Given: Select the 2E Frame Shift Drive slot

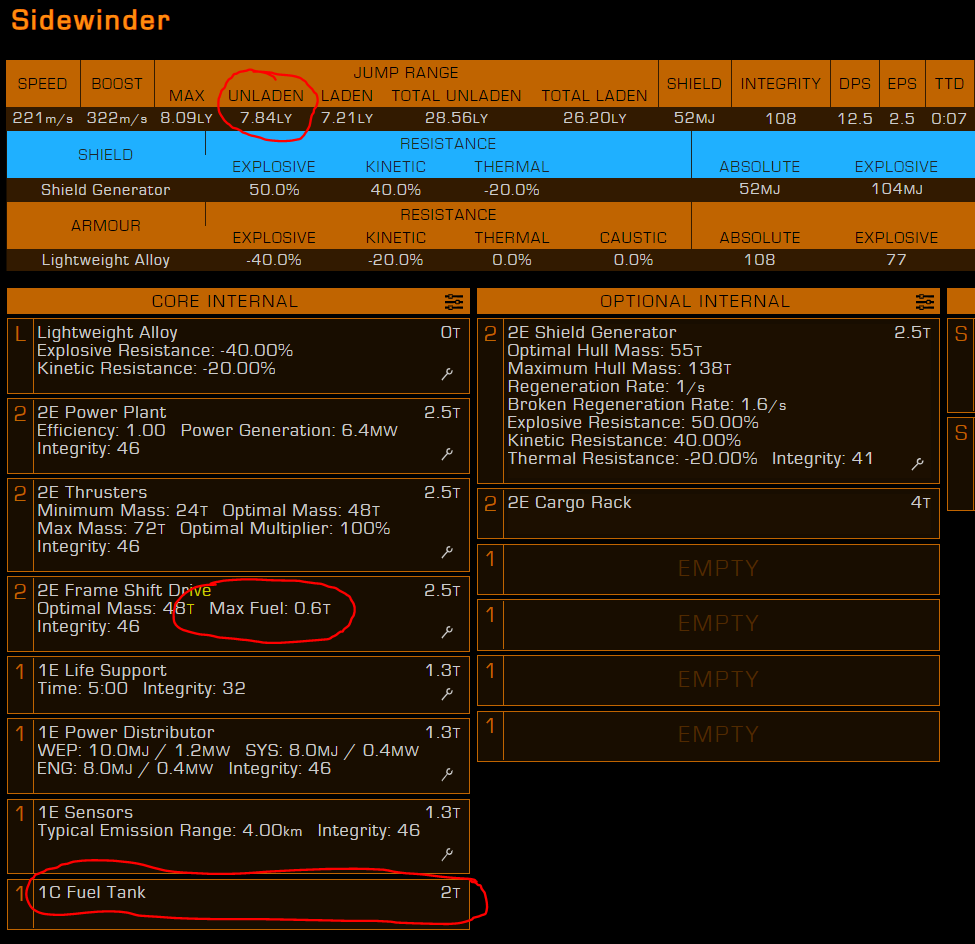Looking at the screenshot, I should tap(238, 614).
